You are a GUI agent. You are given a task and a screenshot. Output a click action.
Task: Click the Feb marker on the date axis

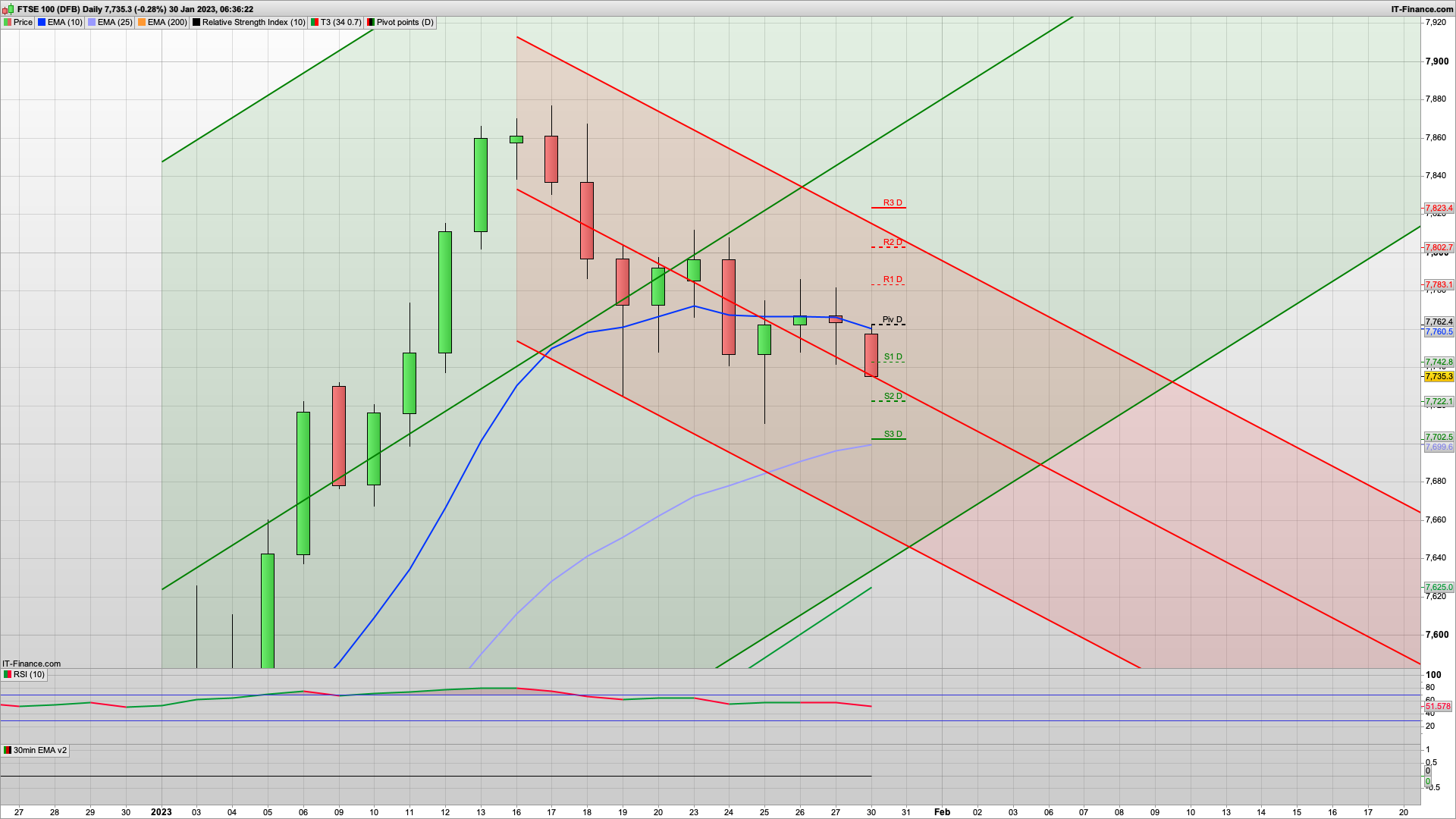pos(942,811)
